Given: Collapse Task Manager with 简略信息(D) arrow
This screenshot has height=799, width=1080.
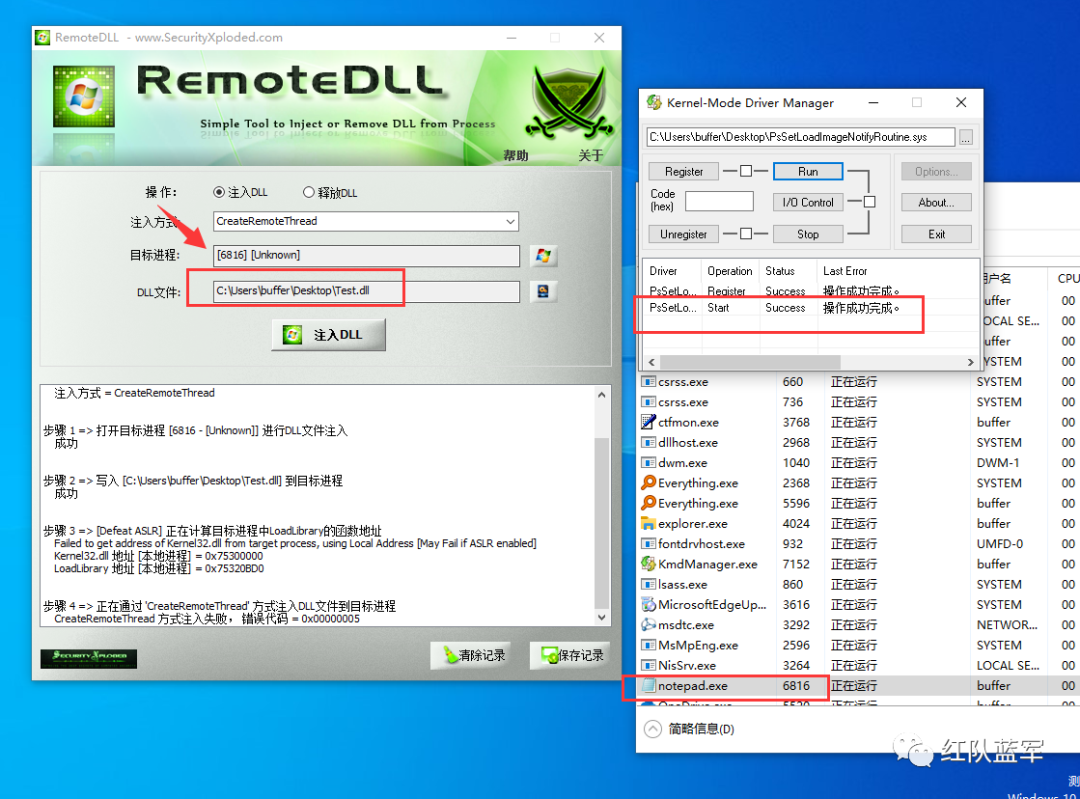Looking at the screenshot, I should 653,729.
